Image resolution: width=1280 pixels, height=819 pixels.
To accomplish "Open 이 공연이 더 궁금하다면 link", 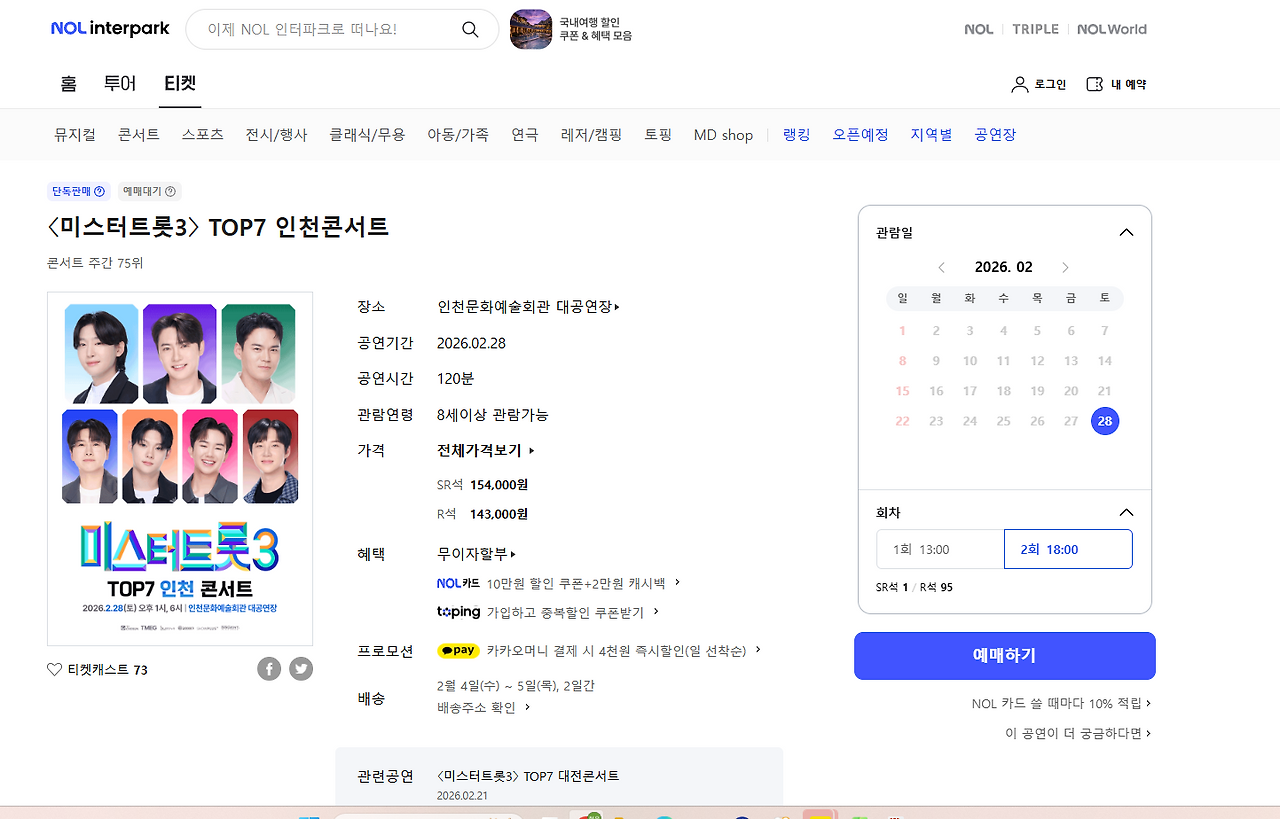I will pyautogui.click(x=1078, y=733).
